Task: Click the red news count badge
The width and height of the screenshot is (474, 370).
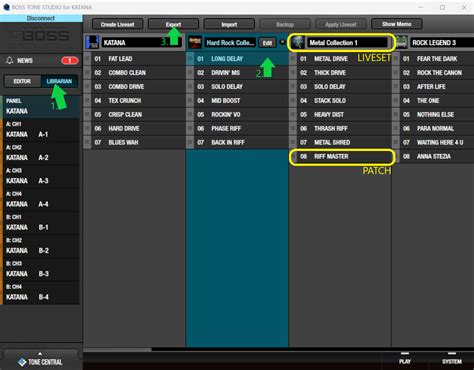Action: 69,60
